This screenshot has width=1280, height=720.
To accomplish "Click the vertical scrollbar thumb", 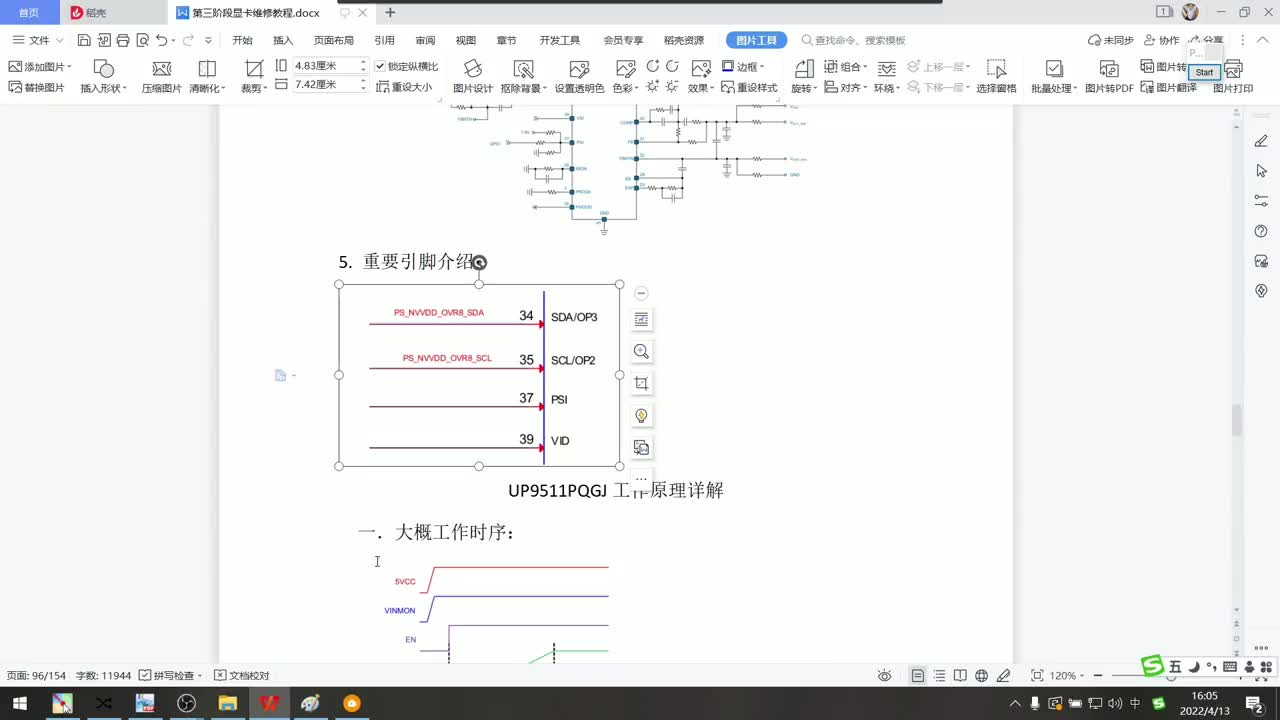I will click(1236, 420).
